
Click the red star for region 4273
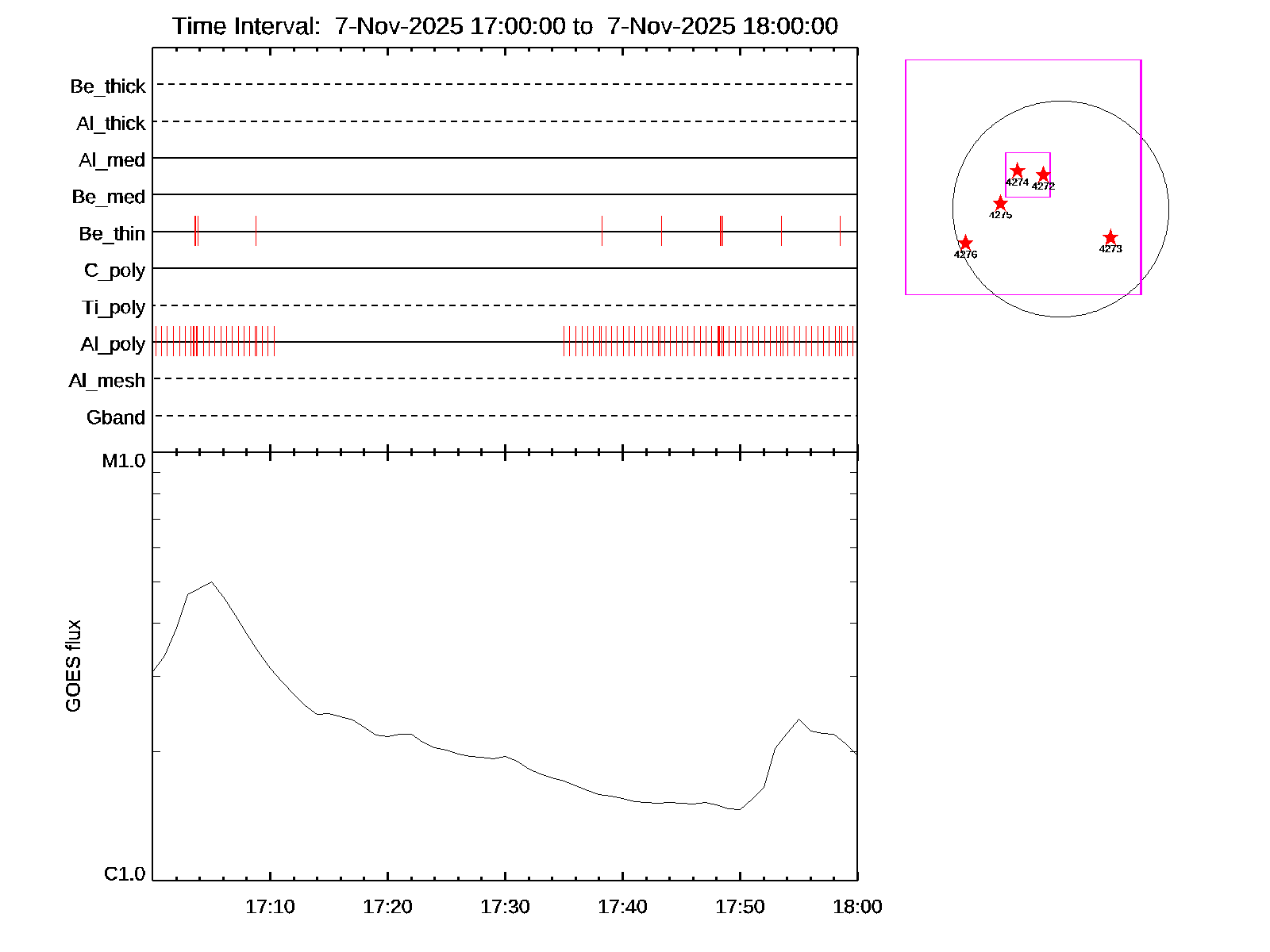(1110, 237)
